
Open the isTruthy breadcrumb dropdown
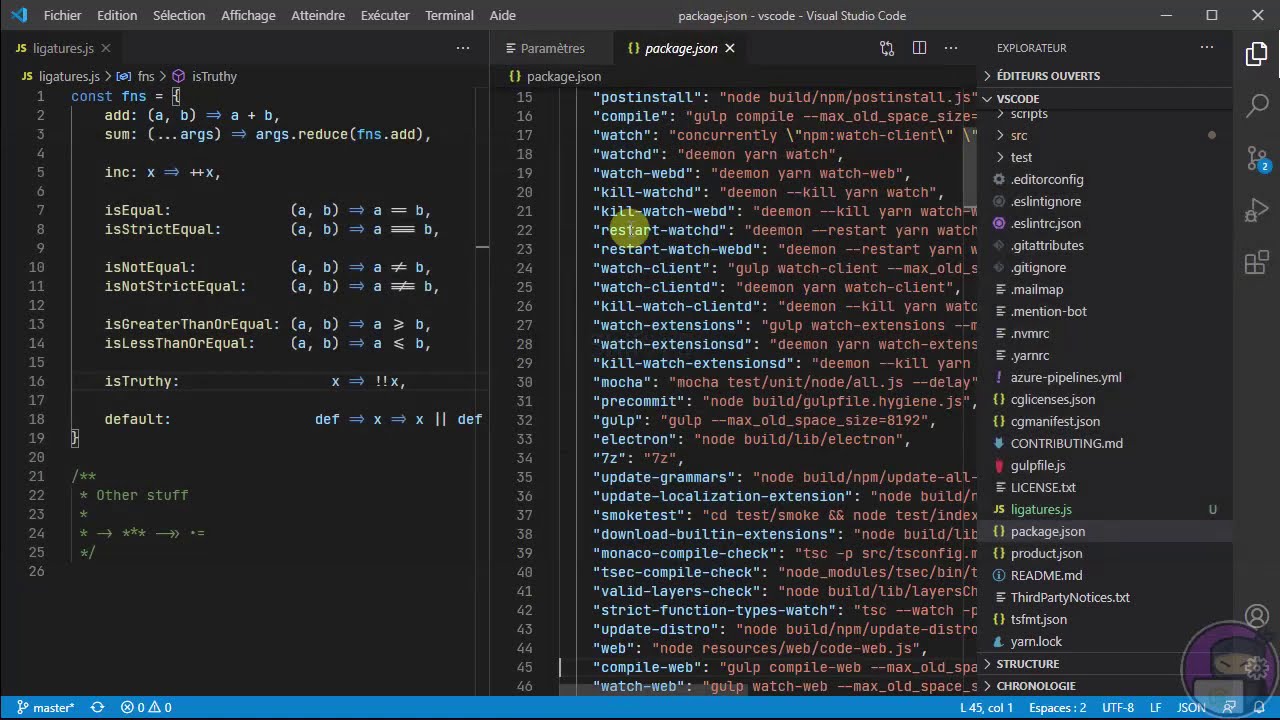click(x=205, y=76)
